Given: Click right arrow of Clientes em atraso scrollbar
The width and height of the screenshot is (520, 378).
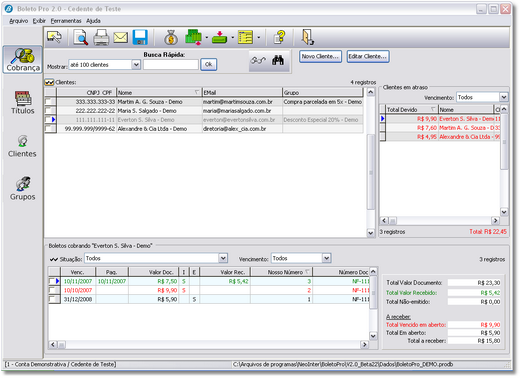Looking at the screenshot, I should click(x=495, y=220).
